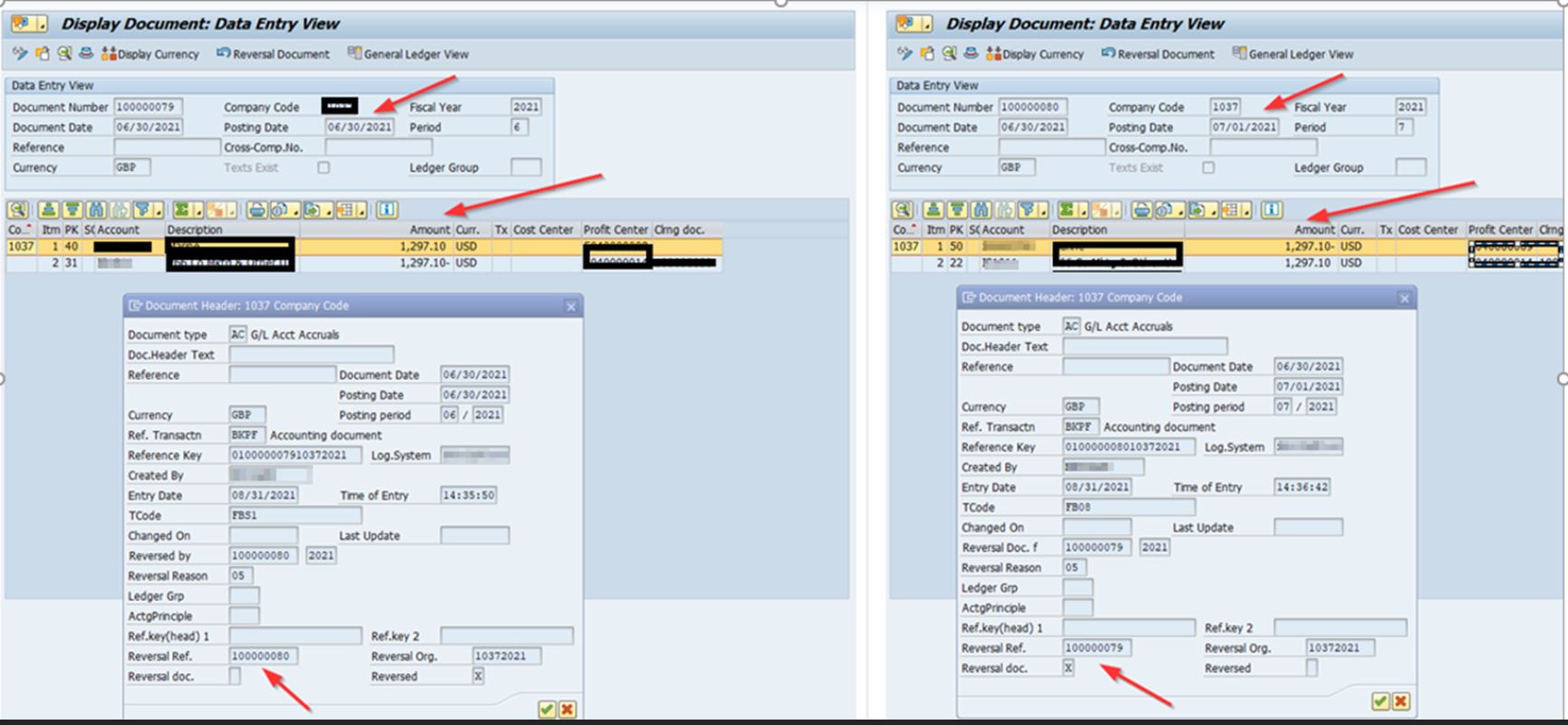
Task: Toggle Reversal doc. checkbox in right header dialog
Action: [x=1069, y=668]
